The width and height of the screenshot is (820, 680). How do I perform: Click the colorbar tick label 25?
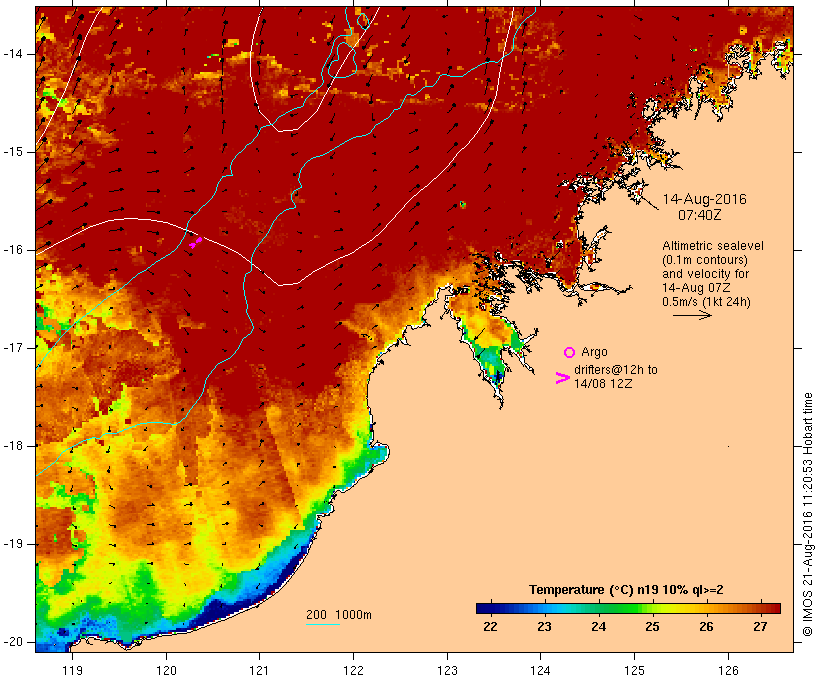point(652,627)
